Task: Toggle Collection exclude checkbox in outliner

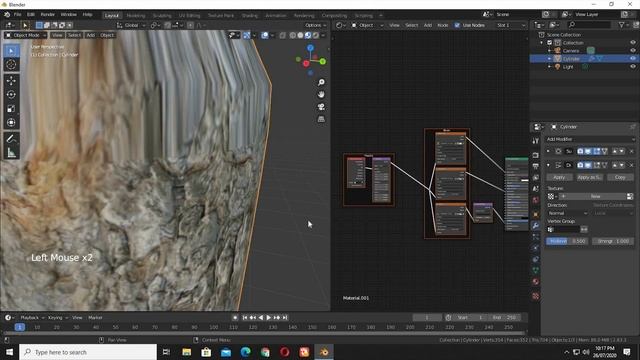Action: (x=550, y=43)
